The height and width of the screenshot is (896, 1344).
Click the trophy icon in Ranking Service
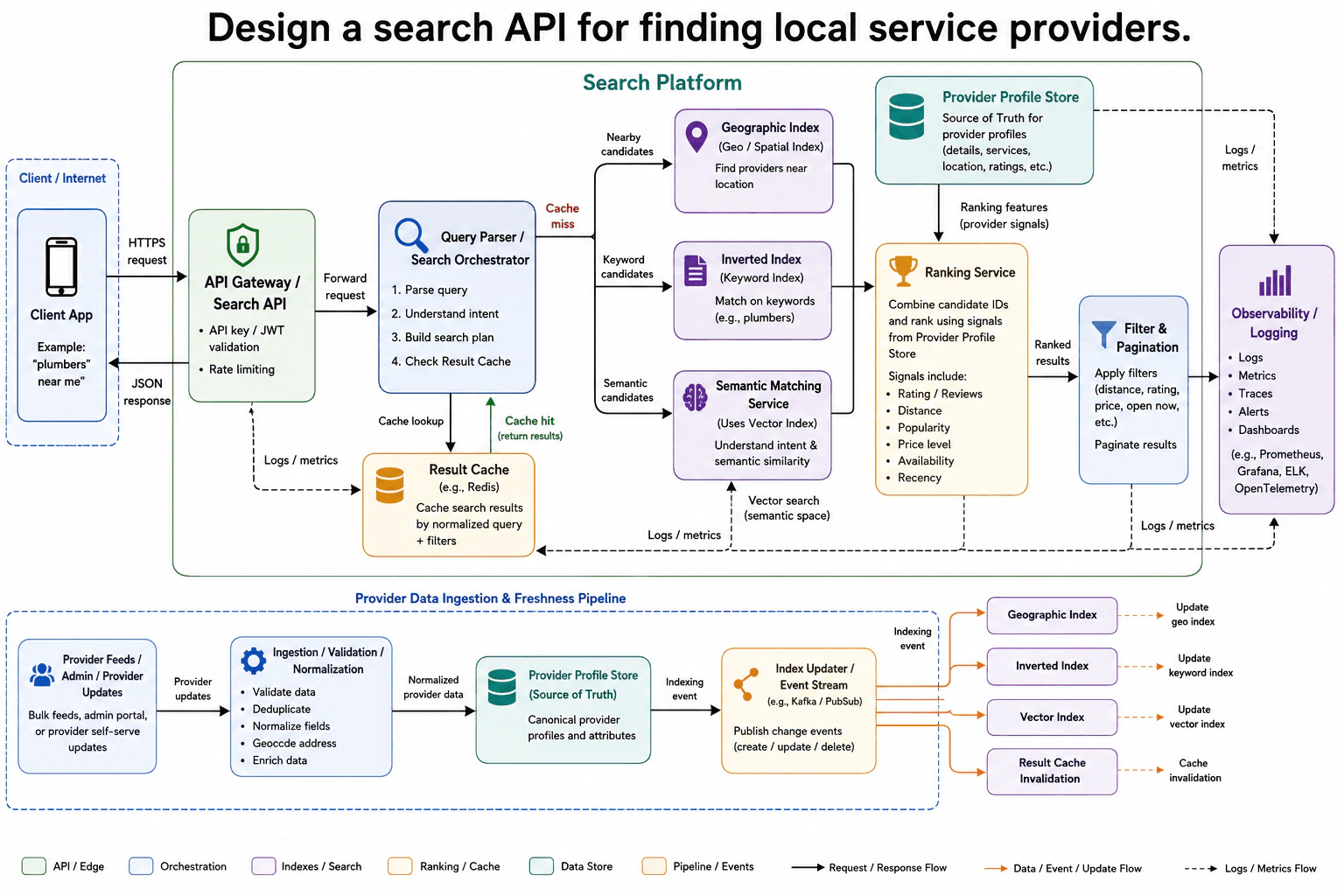click(x=903, y=271)
